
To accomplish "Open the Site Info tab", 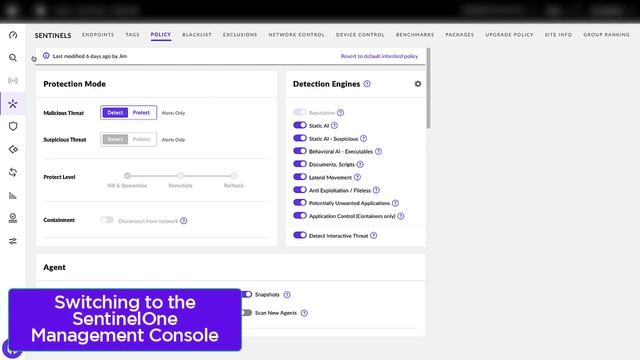I will pos(558,35).
